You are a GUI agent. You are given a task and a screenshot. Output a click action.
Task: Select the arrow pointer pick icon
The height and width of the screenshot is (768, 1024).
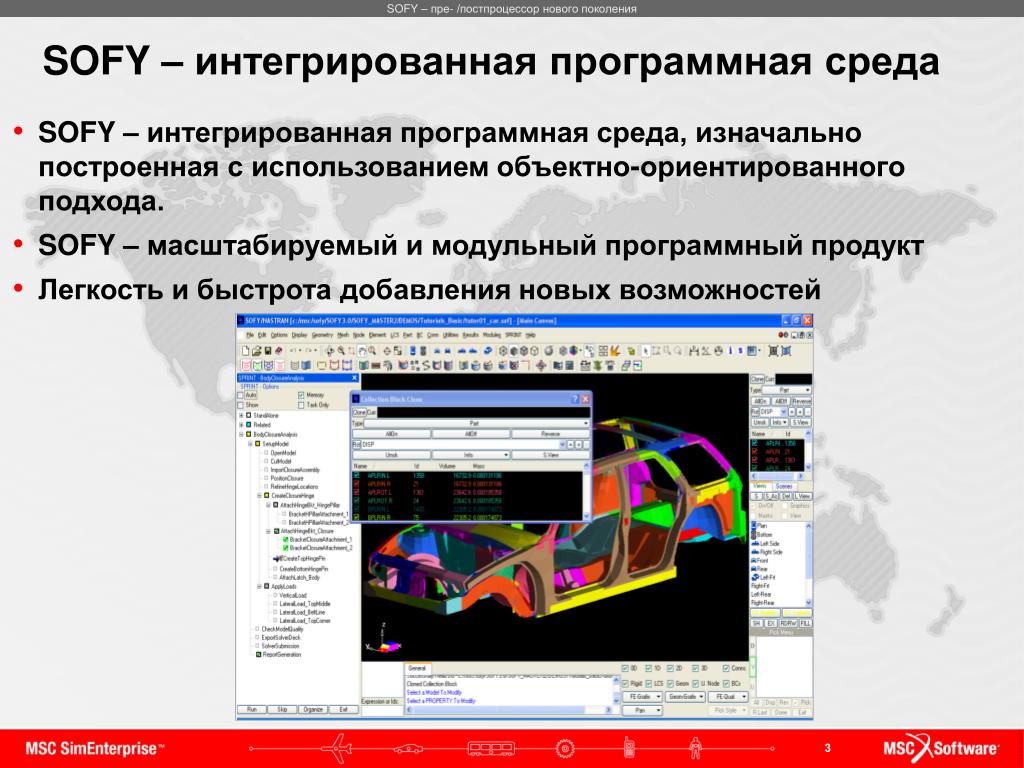click(646, 351)
